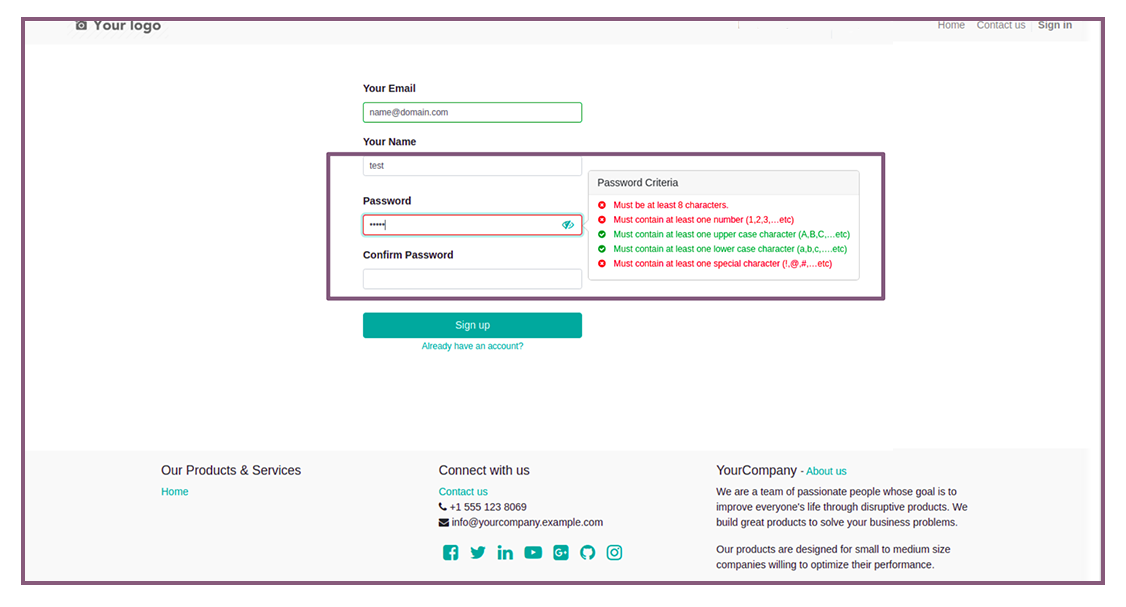Open Sign in from top navigation
The width and height of the screenshot is (1126, 607).
point(1054,25)
